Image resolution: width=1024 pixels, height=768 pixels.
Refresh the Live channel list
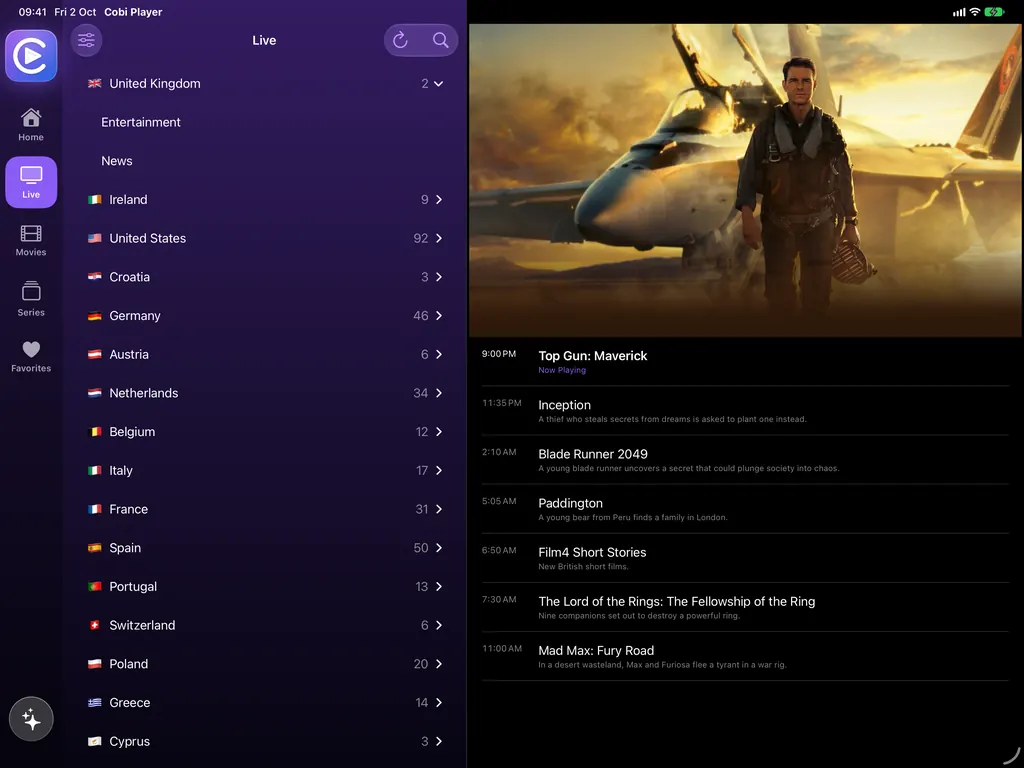[x=400, y=40]
